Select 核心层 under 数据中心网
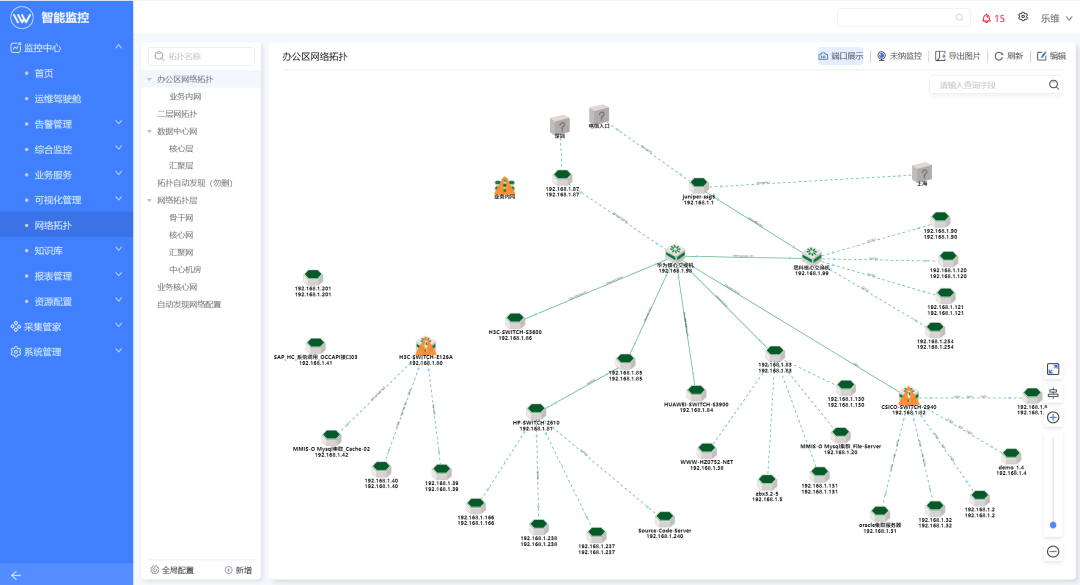 (181, 148)
